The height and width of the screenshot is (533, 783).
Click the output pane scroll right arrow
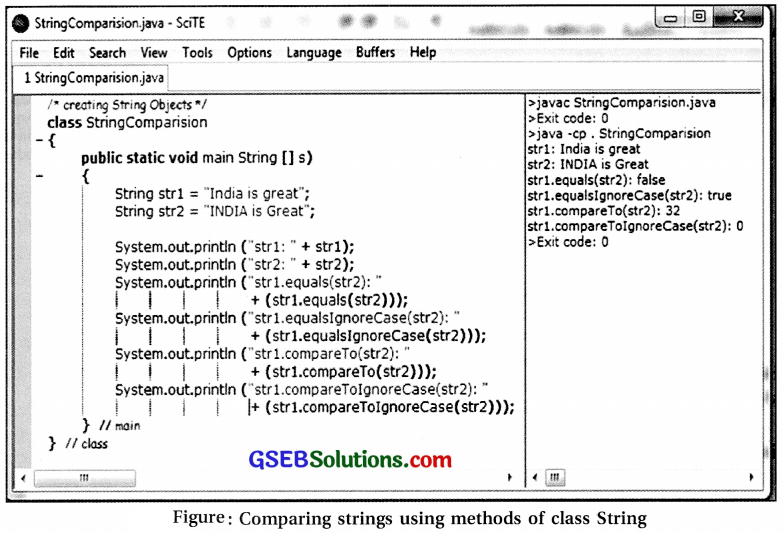[752, 477]
